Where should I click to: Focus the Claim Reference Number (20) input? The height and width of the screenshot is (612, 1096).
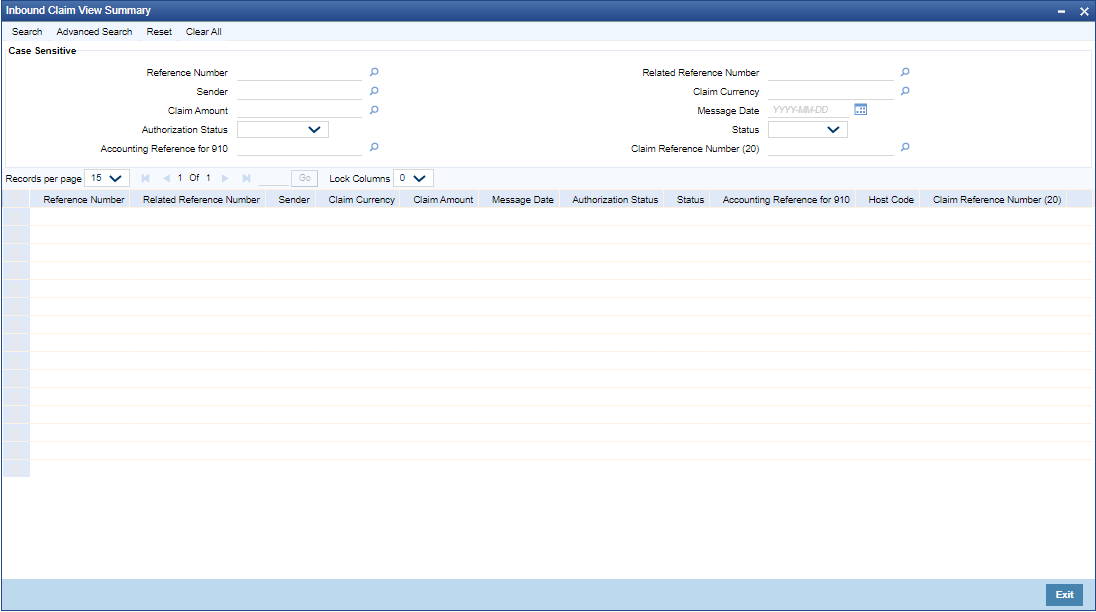[x=830, y=147]
